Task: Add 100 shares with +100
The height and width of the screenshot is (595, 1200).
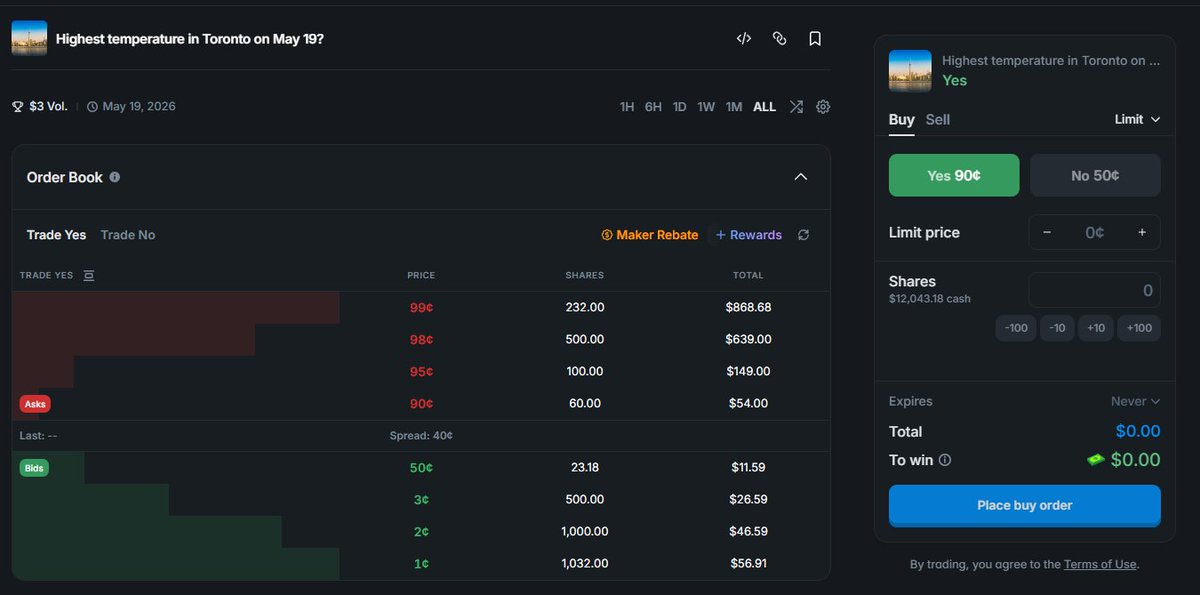Action: pyautogui.click(x=1139, y=328)
